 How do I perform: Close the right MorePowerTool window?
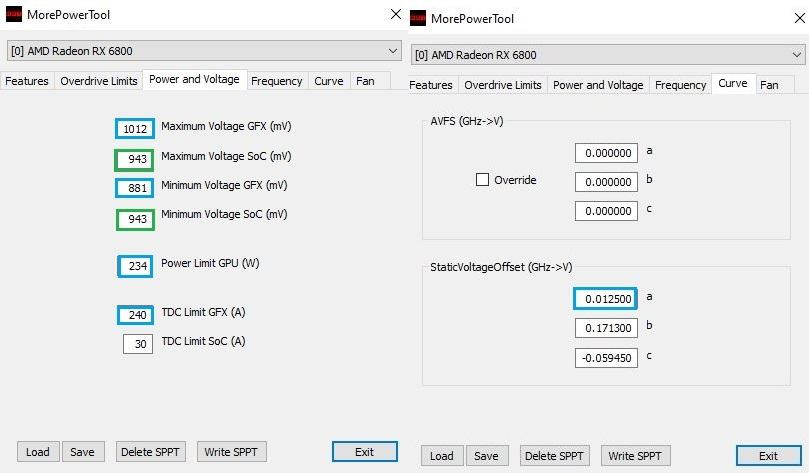800,19
